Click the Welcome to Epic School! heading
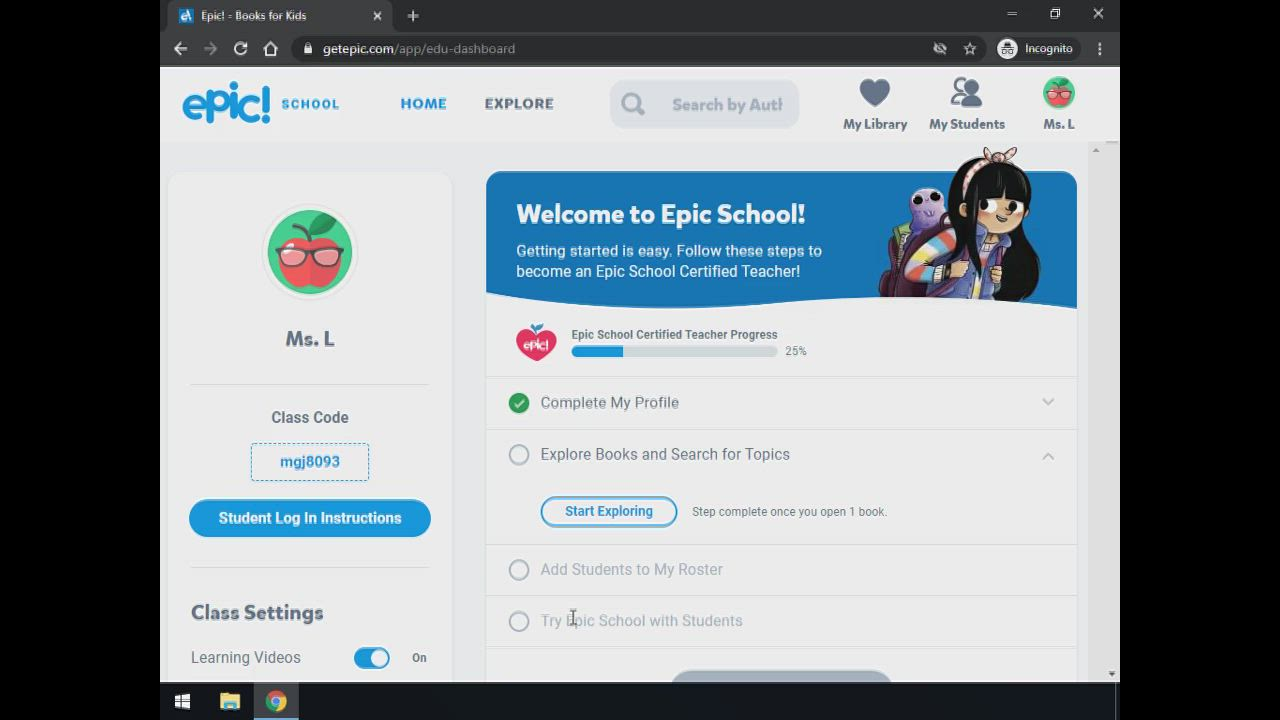 (x=661, y=214)
